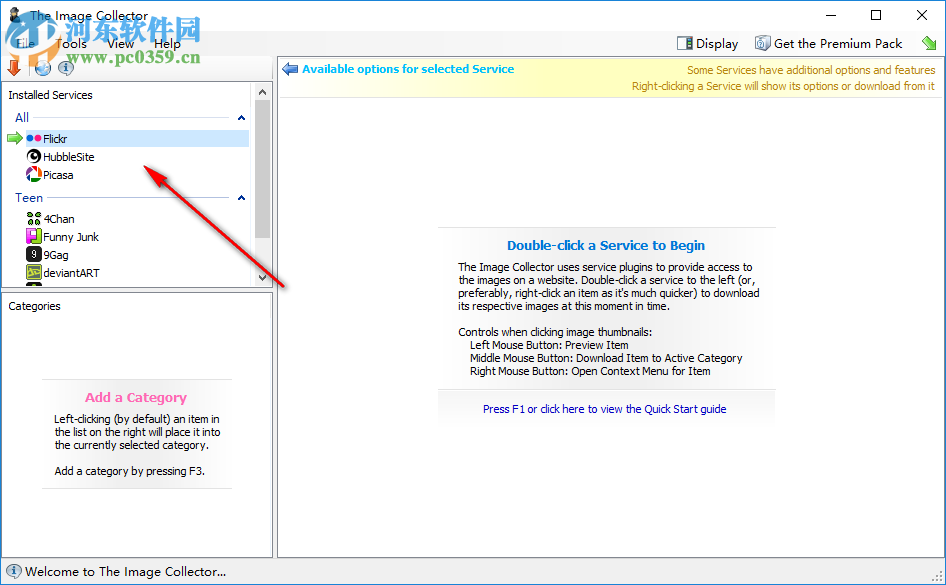The height and width of the screenshot is (585, 946).
Task: Click the Funny Junk service icon
Action: [x=34, y=236]
